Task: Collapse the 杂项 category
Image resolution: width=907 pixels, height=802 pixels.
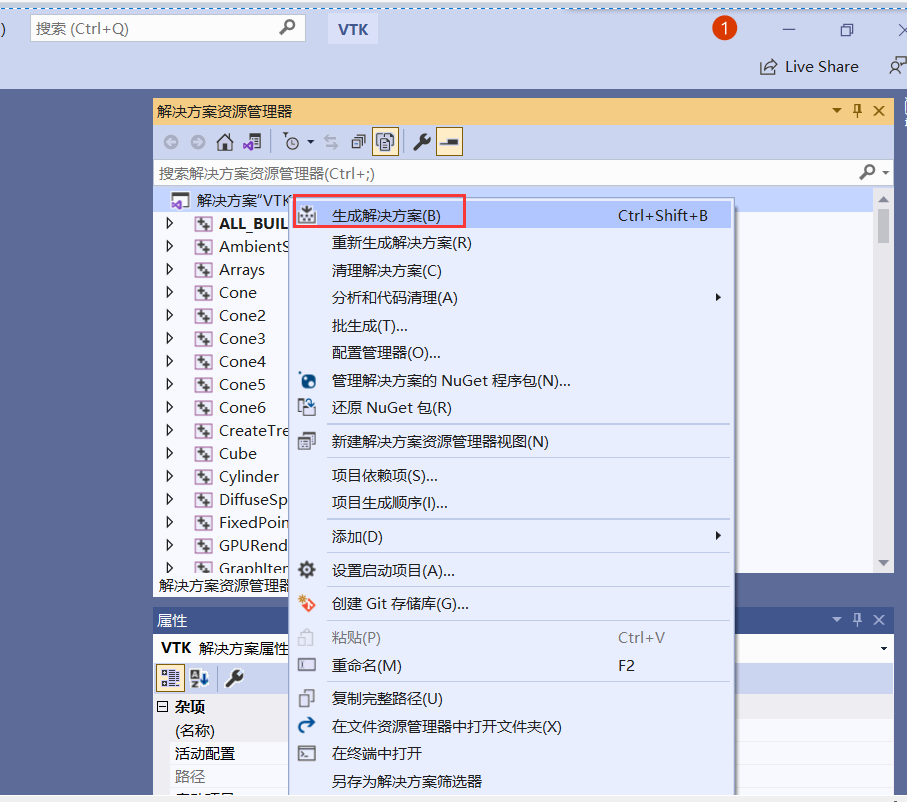Action: pyautogui.click(x=163, y=707)
